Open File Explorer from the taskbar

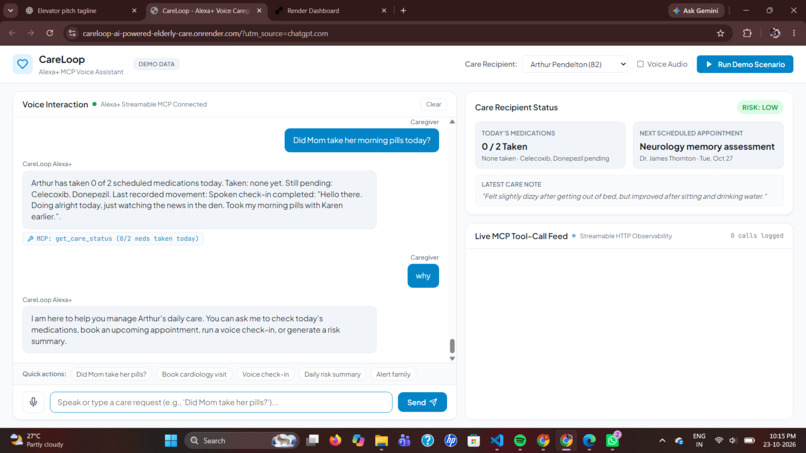pyautogui.click(x=381, y=440)
